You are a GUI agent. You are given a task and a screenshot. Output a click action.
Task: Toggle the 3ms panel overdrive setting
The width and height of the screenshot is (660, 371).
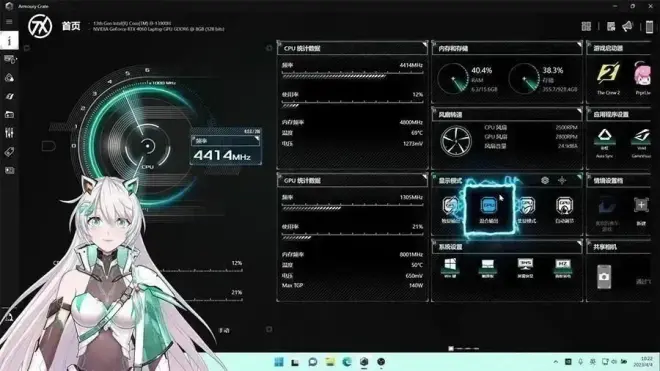(x=525, y=268)
